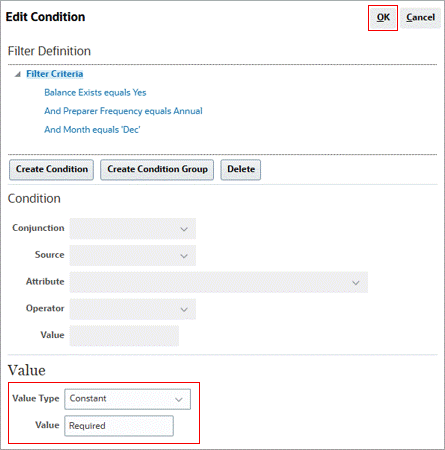Open the Conjunction dropdown
The width and height of the screenshot is (445, 450).
pos(133,229)
